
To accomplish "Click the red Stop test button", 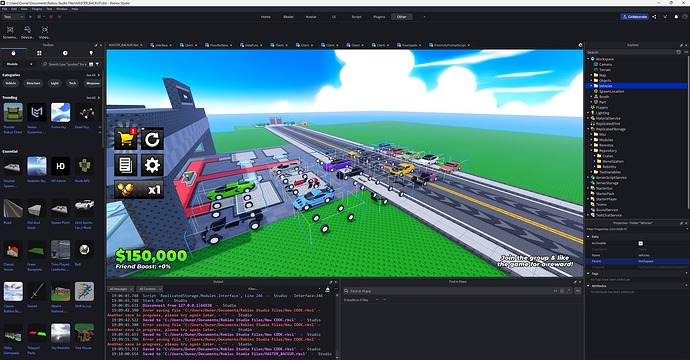I will click(x=51, y=17).
